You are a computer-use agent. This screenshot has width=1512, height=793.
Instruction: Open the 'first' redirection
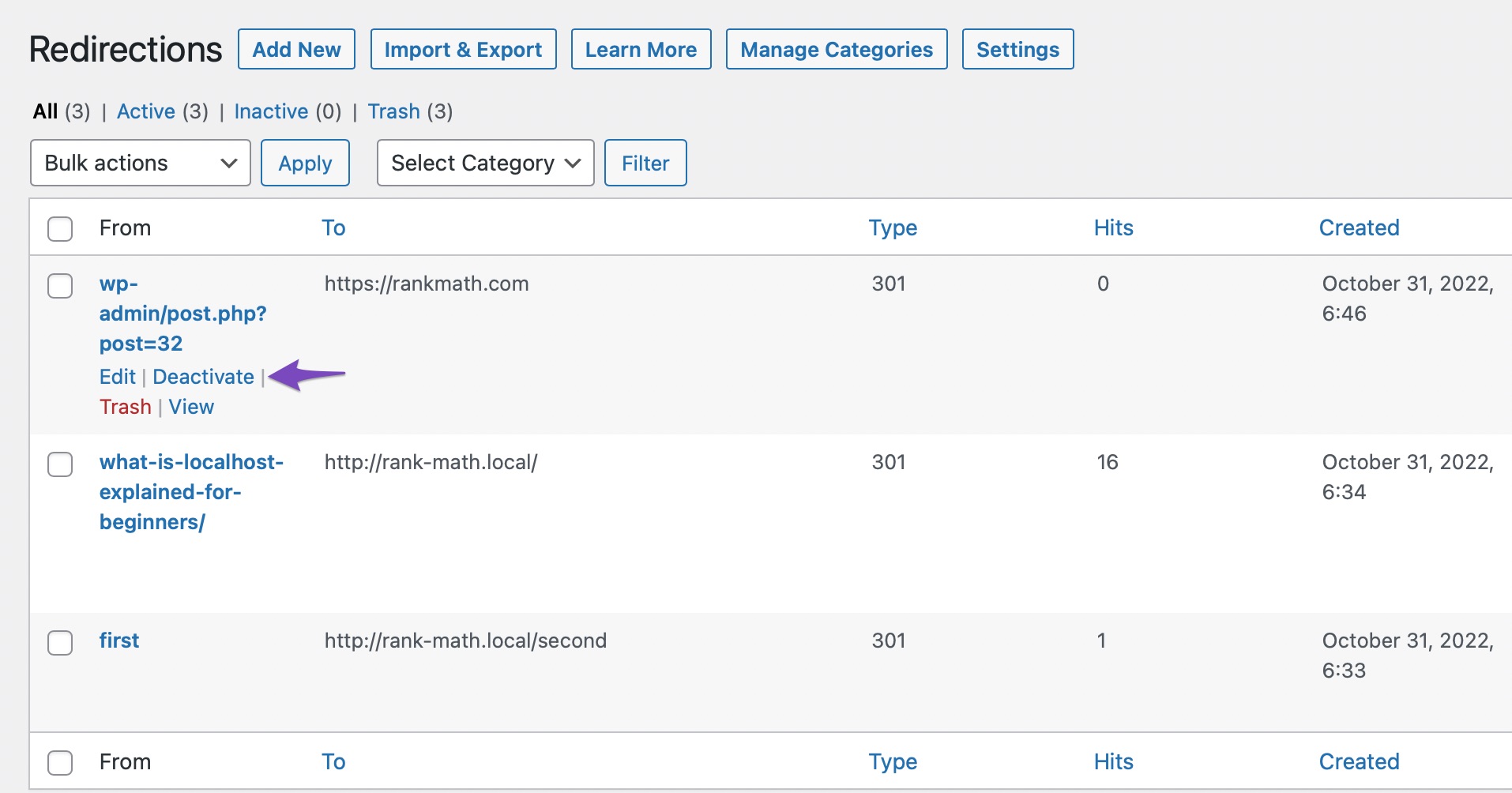point(119,641)
